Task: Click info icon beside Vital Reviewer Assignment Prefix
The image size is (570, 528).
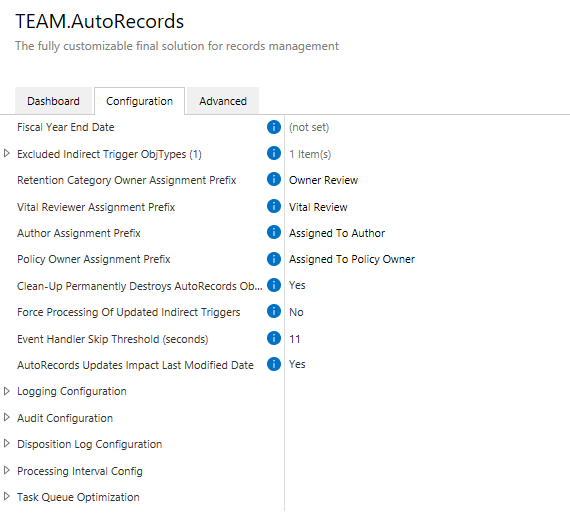Action: (x=274, y=206)
